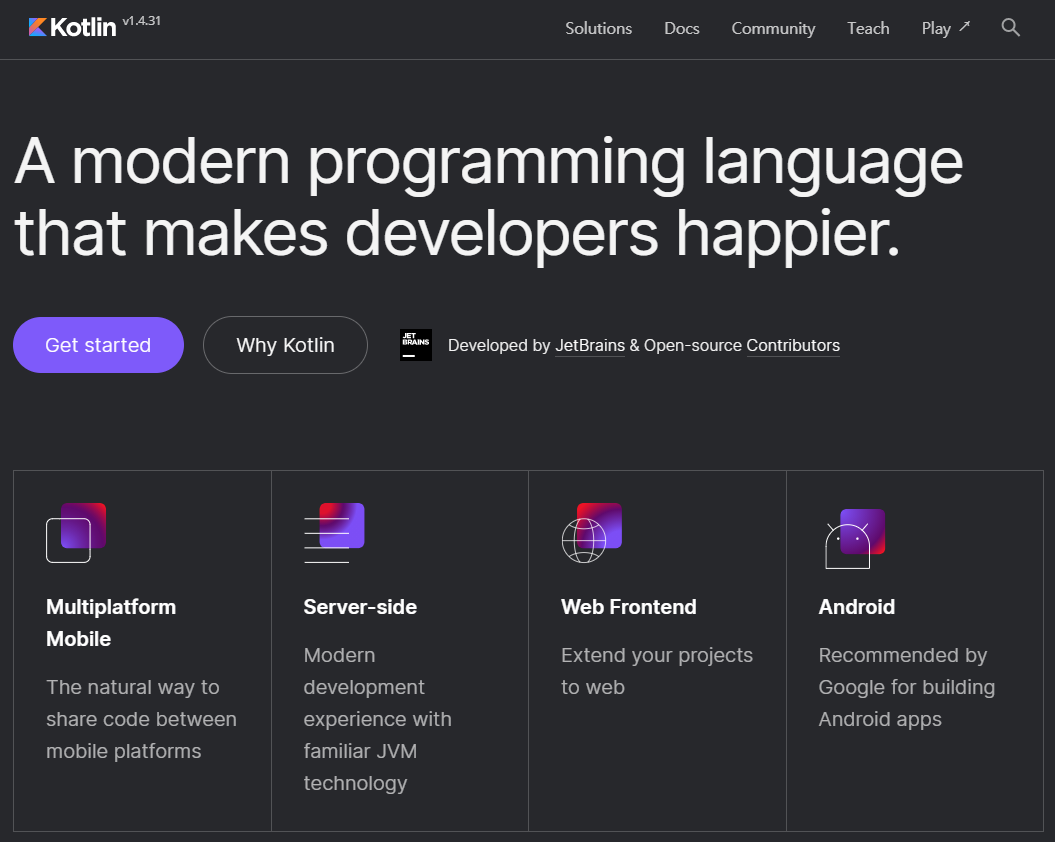The image size is (1055, 842).
Task: Click the external-link arrow beside Play
Action: 964,26
